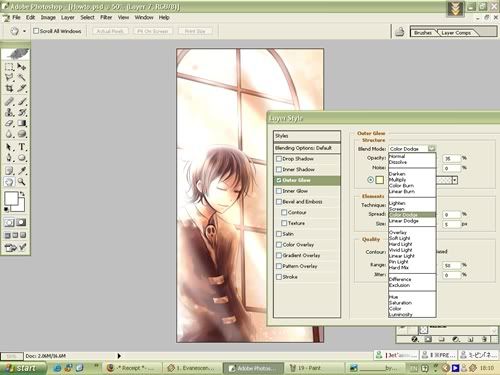Image resolution: width=500 pixels, height=375 pixels.
Task: Select the Gradient tool
Action: click(x=22, y=123)
